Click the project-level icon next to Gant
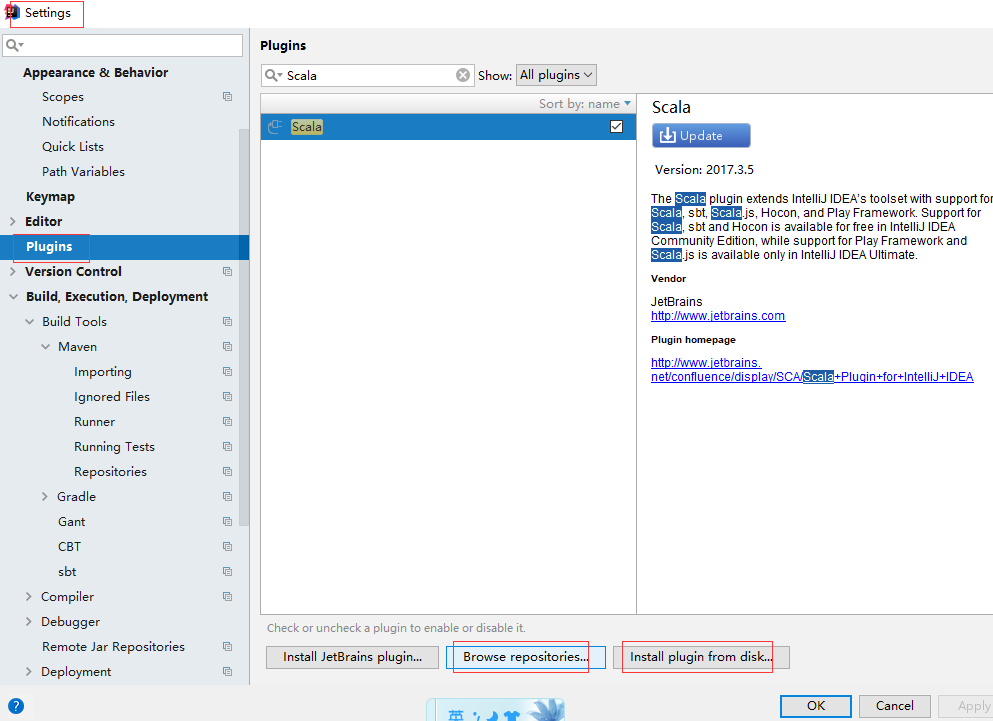The width and height of the screenshot is (993, 721). coord(227,521)
